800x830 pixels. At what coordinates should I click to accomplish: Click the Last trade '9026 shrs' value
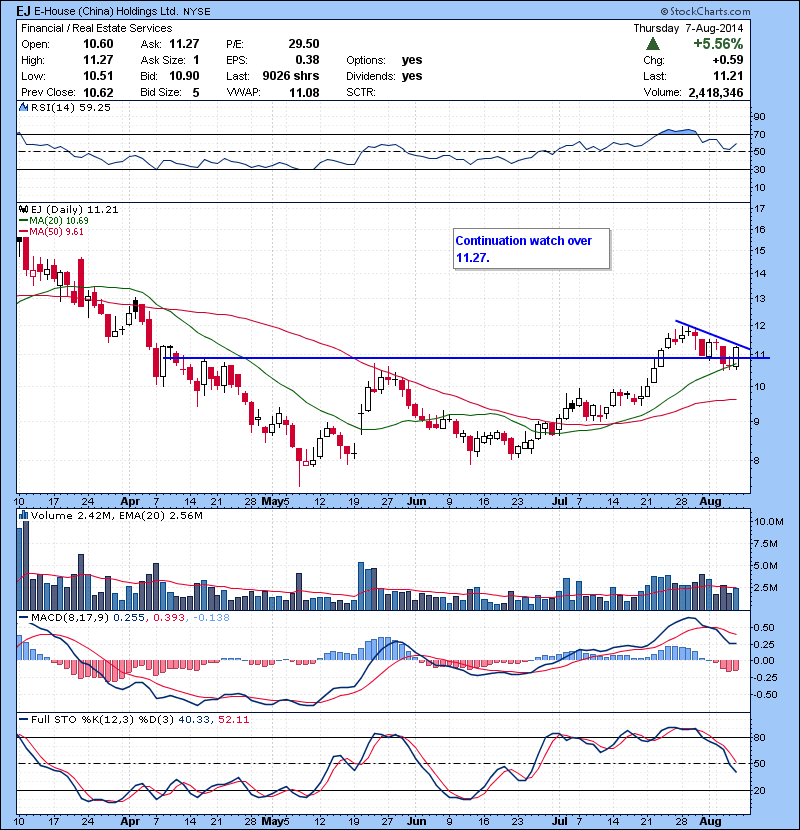tap(291, 76)
